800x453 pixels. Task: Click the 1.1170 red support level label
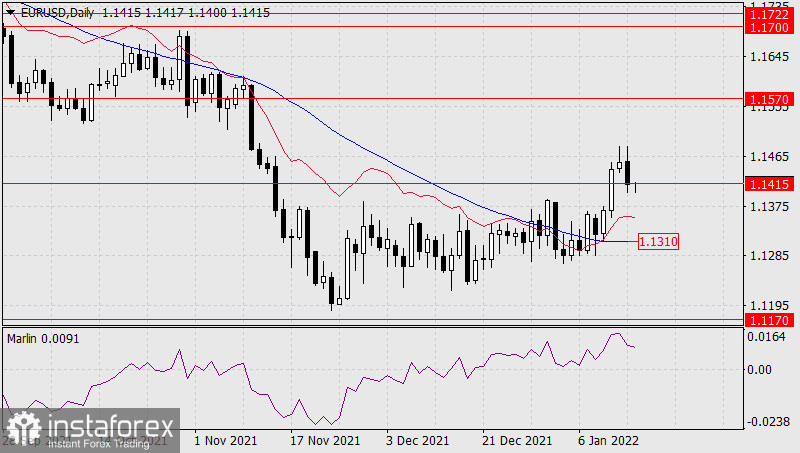pyautogui.click(x=769, y=320)
